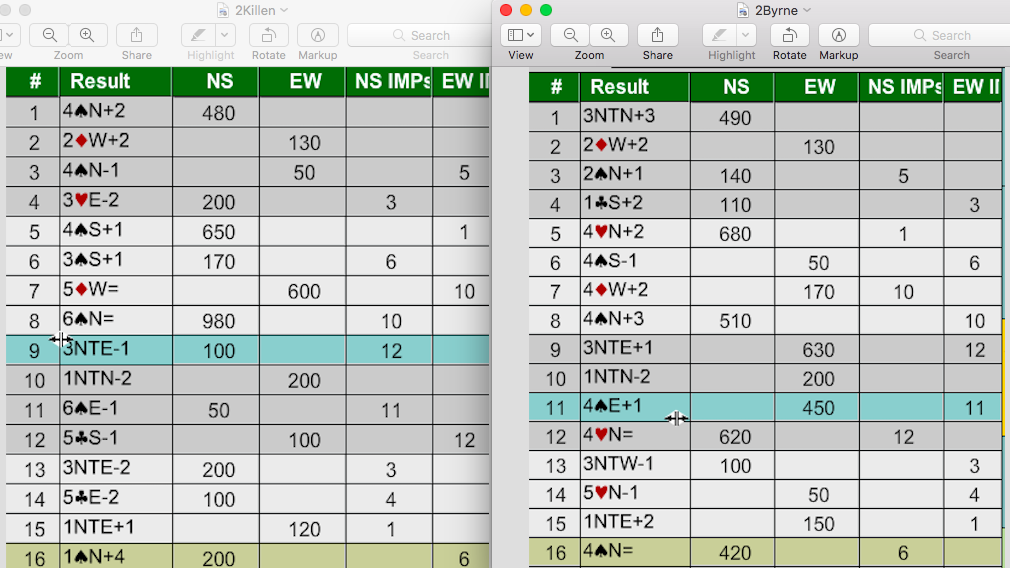Rotate the 2Killen document
The height and width of the screenshot is (568, 1010).
269,35
